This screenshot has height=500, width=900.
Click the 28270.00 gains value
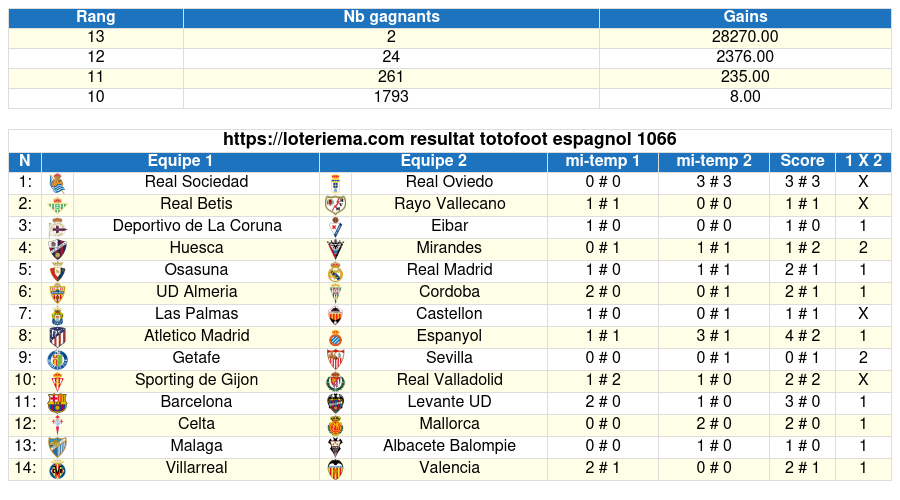[745, 37]
